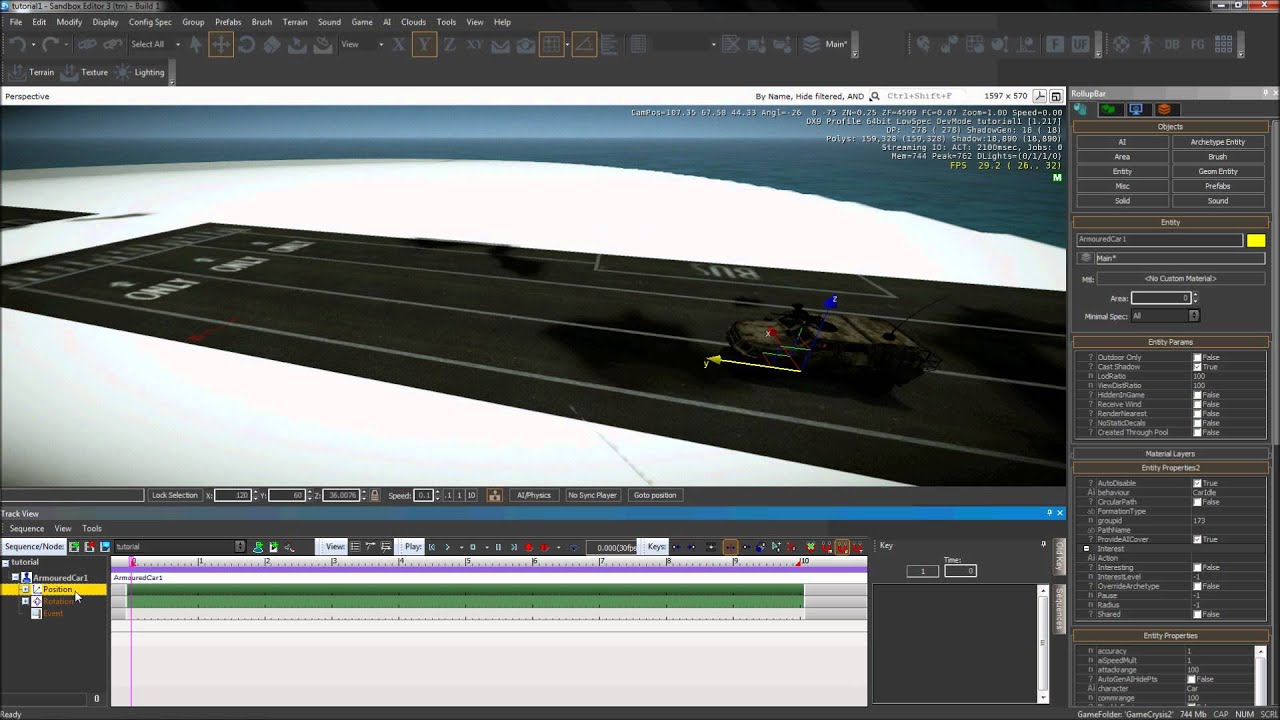Toggle the Outdoor Only checkbox
Viewport: 1280px width, 720px height.
click(x=1197, y=357)
